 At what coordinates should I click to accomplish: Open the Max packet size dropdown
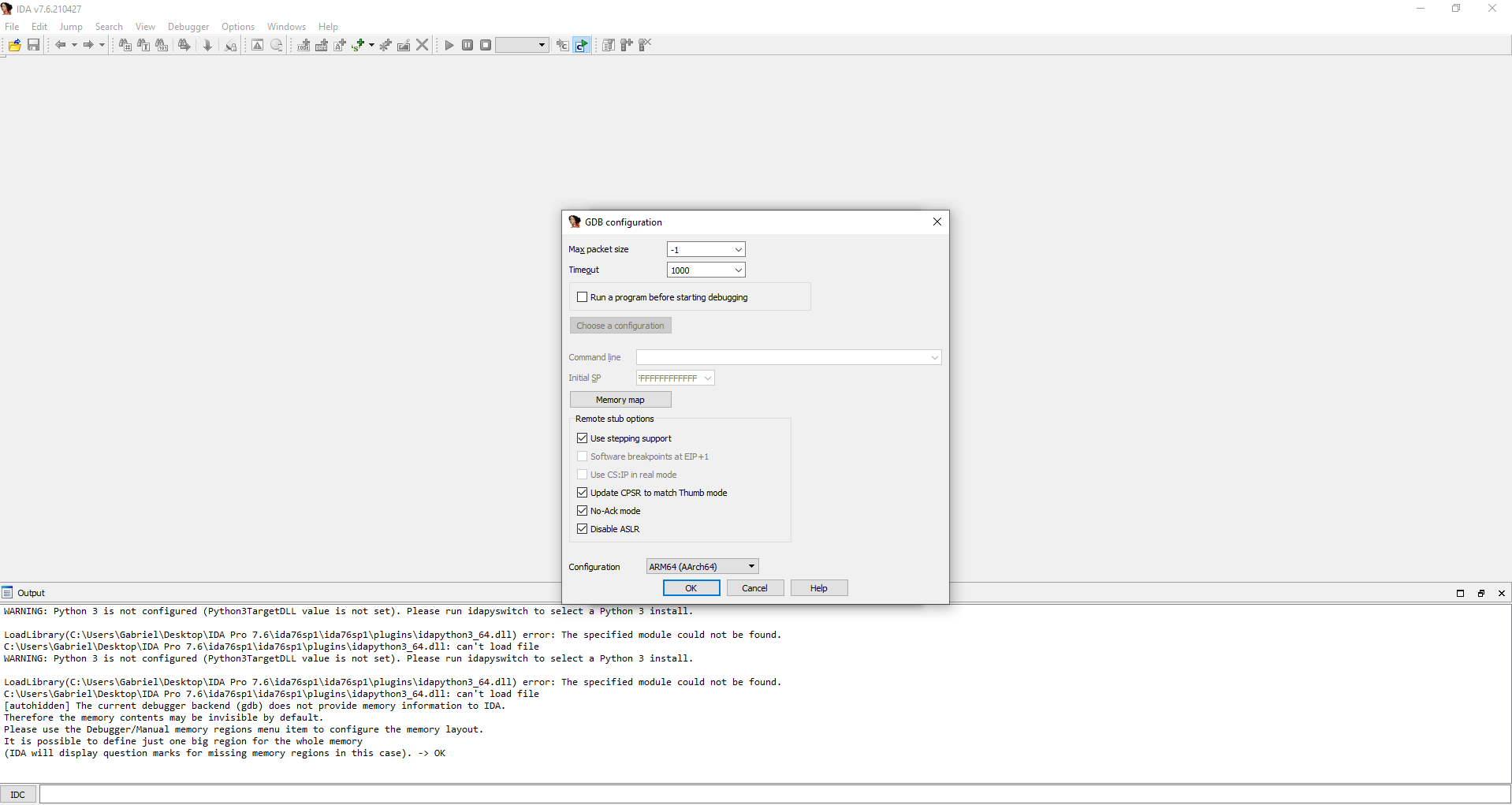point(739,250)
